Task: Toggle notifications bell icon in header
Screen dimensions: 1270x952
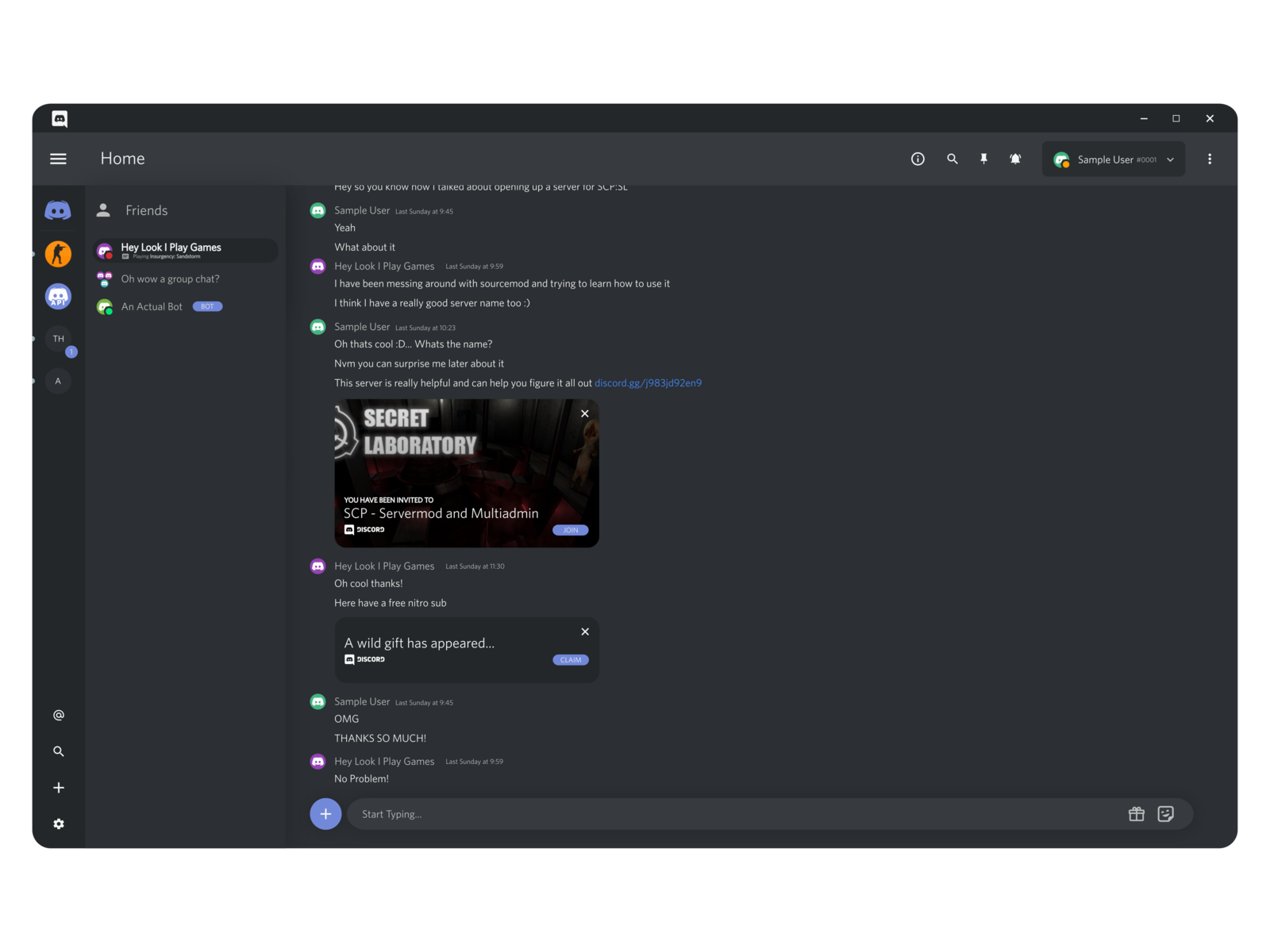Action: point(1015,159)
